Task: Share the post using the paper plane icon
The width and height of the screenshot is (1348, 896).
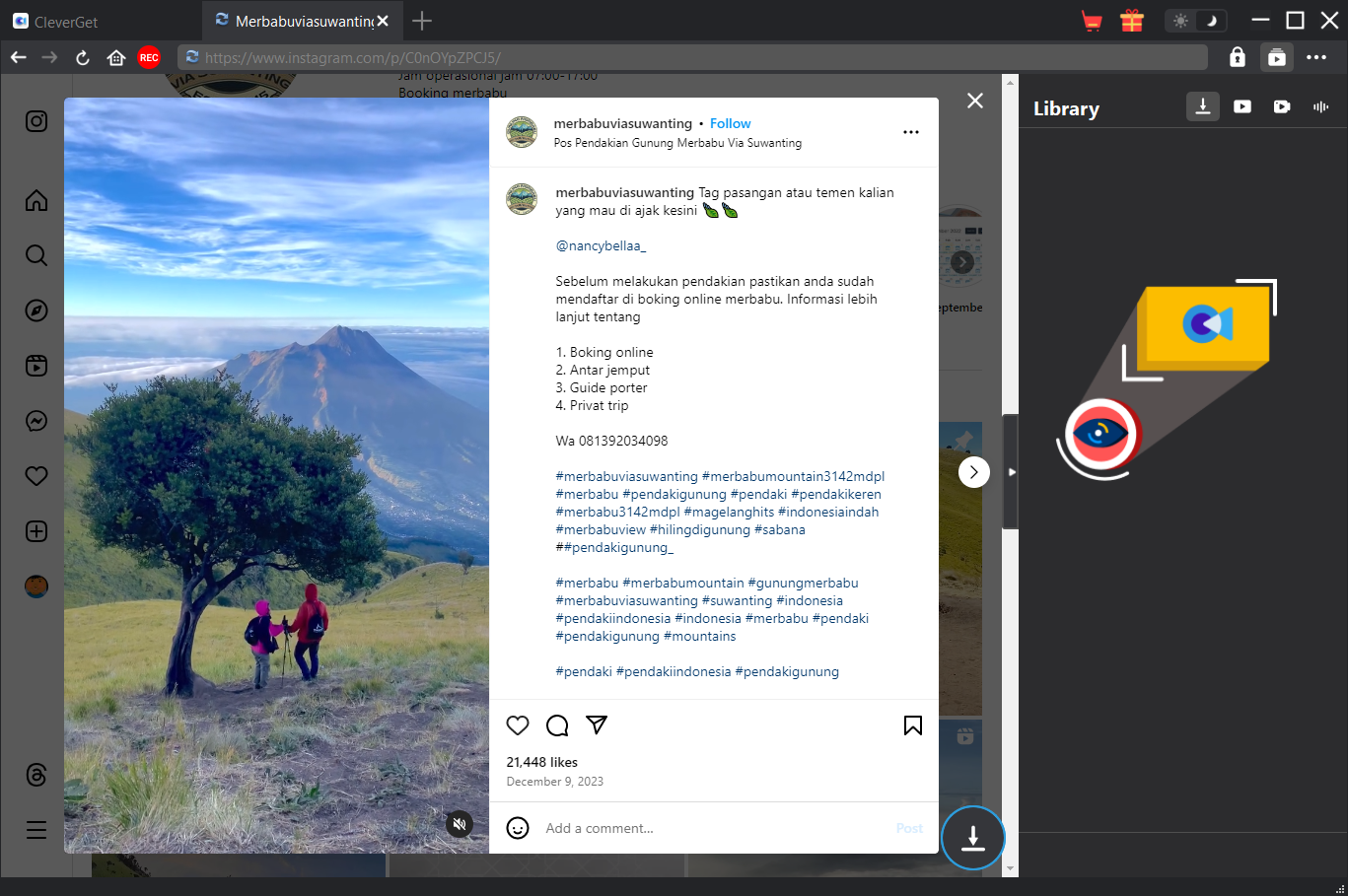Action: coord(597,725)
